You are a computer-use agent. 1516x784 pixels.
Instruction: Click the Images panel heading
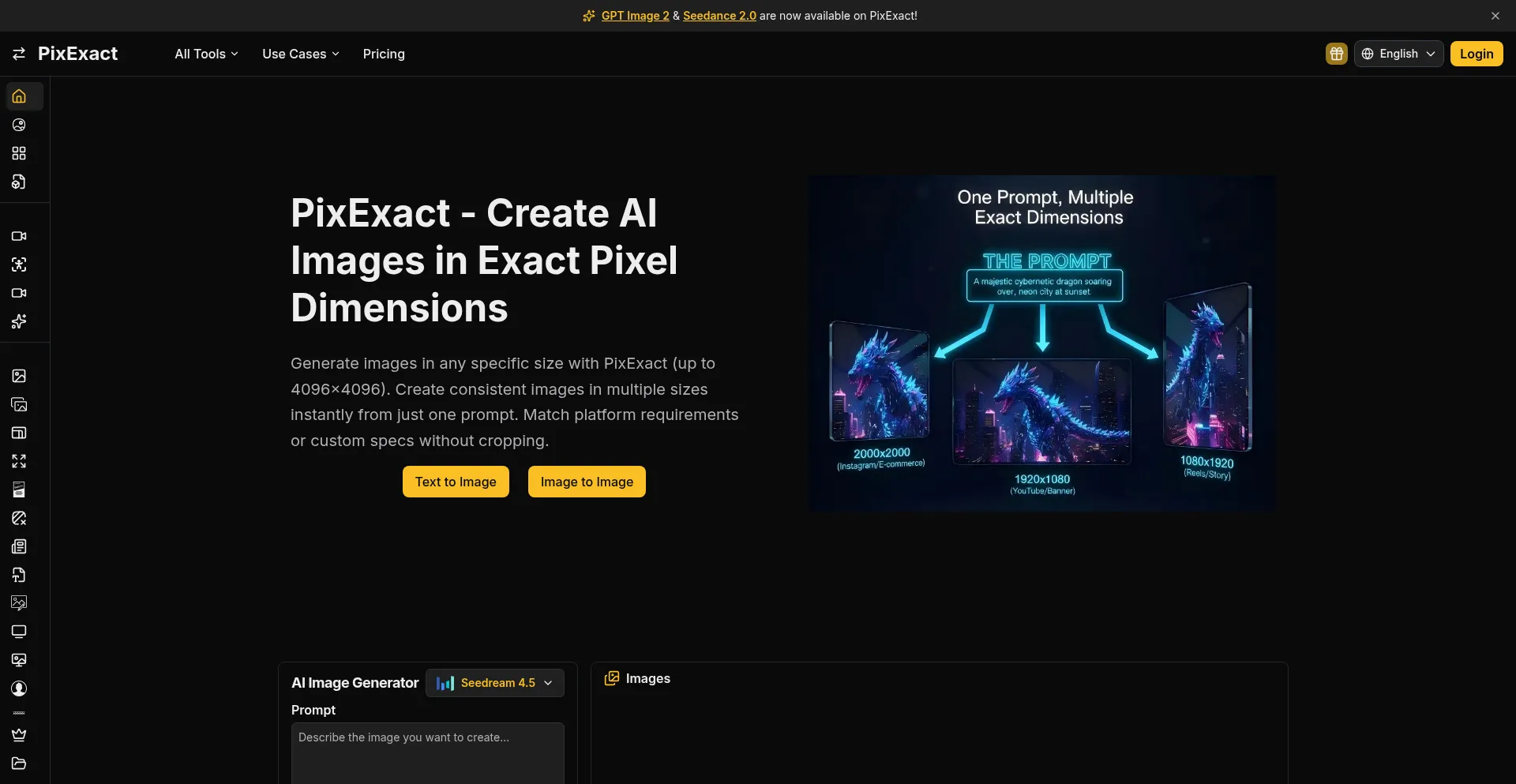click(x=647, y=678)
